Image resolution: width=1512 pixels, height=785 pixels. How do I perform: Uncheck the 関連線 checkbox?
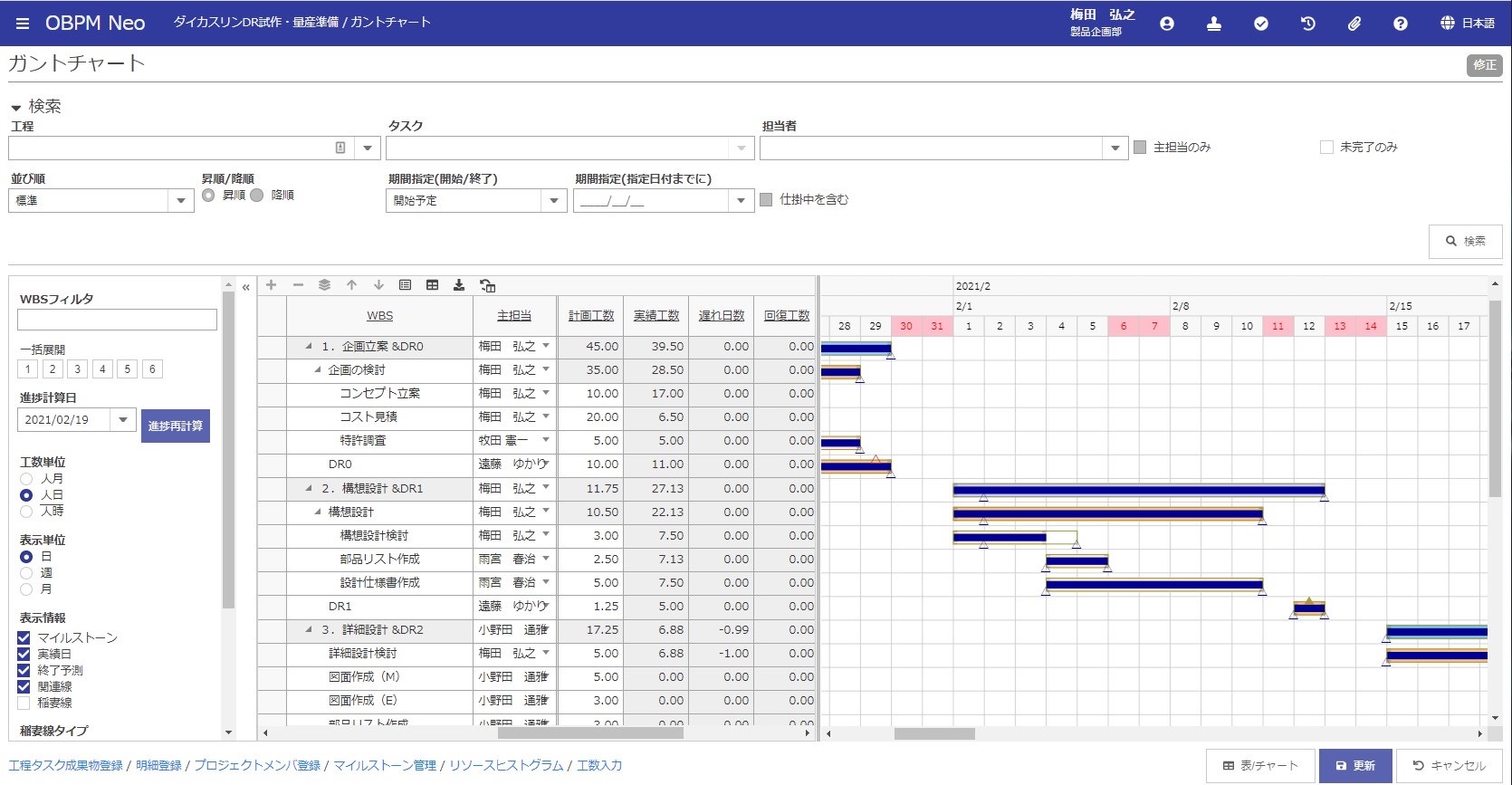click(24, 686)
